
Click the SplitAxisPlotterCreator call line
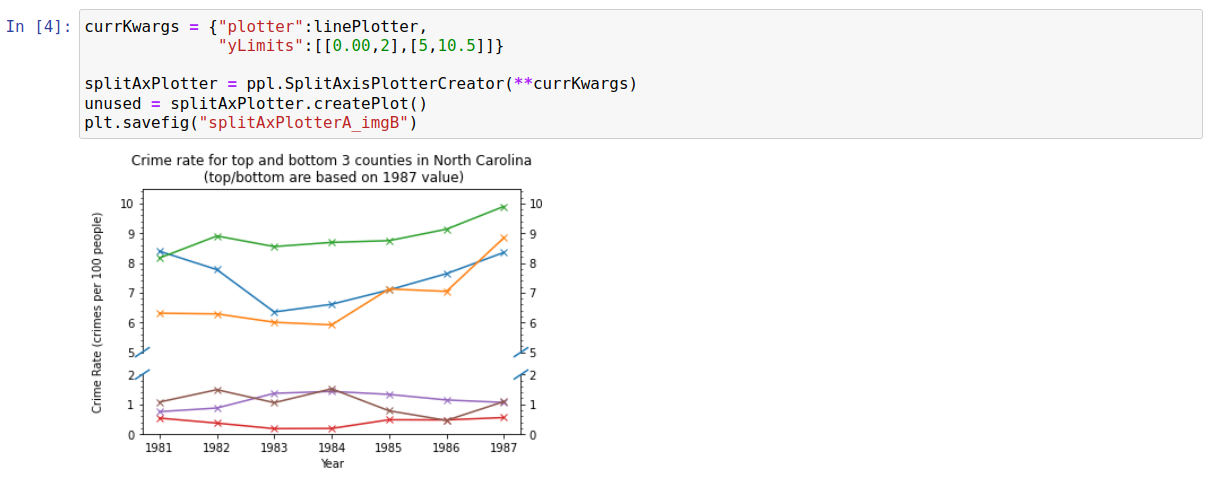pyautogui.click(x=360, y=83)
